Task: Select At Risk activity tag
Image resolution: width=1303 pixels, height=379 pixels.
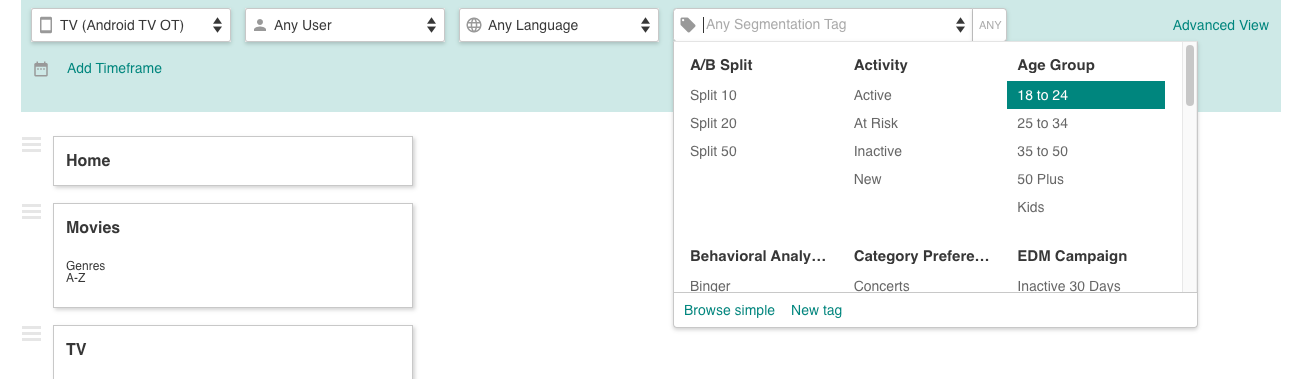Action: click(x=876, y=123)
